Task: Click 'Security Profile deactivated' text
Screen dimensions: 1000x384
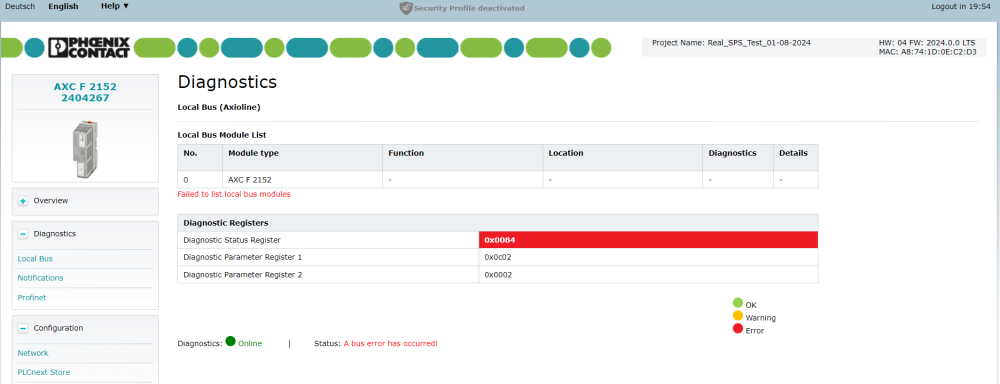Action: coord(469,8)
